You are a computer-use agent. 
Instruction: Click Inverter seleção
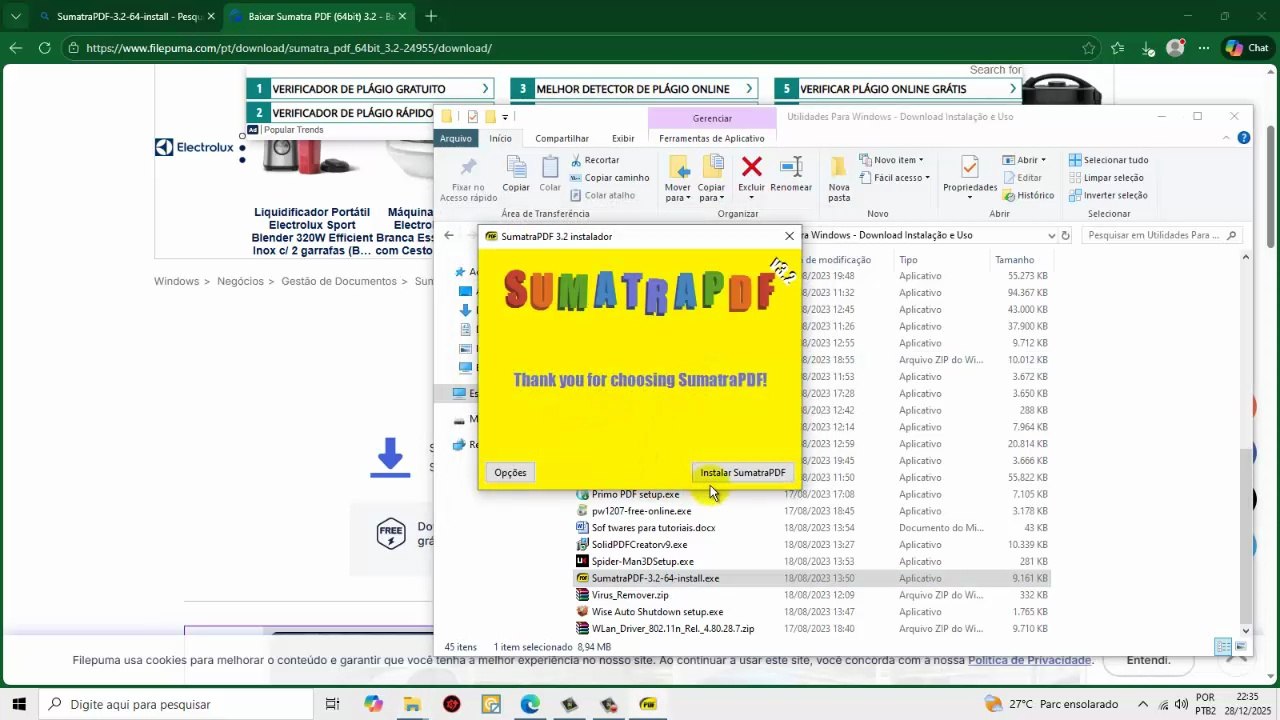coord(1108,196)
